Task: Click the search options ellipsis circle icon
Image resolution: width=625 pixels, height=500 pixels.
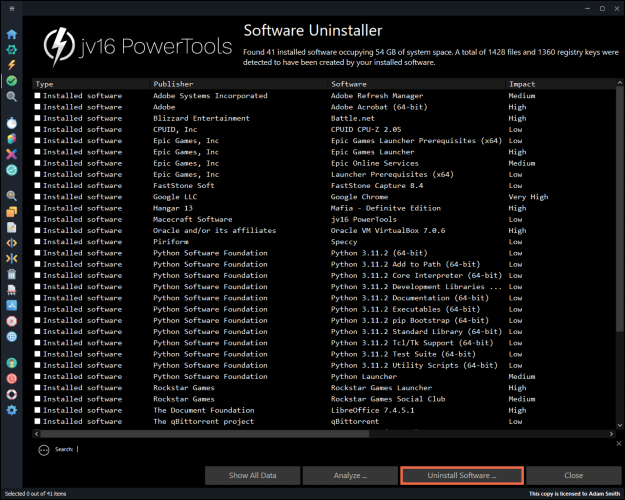Action: [x=44, y=450]
